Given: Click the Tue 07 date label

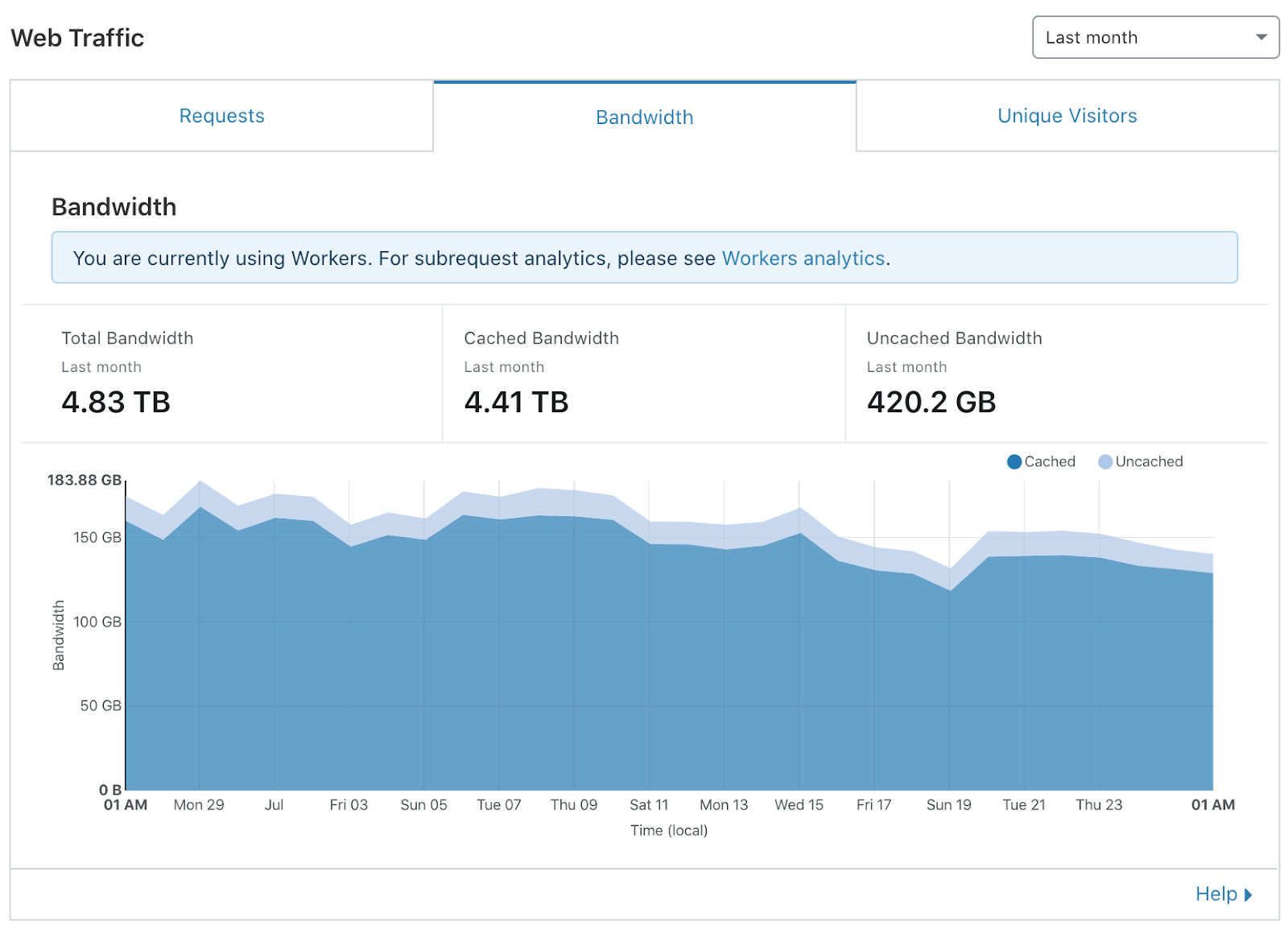Looking at the screenshot, I should [499, 804].
